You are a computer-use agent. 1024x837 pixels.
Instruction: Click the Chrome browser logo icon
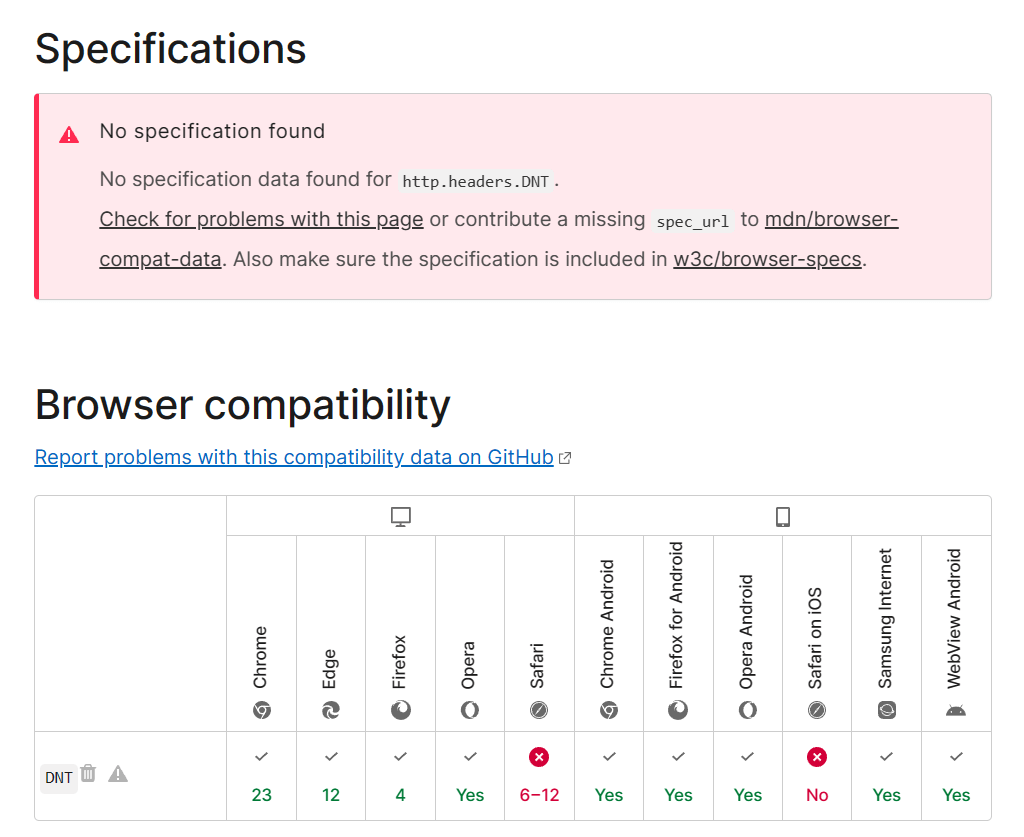pos(261,710)
